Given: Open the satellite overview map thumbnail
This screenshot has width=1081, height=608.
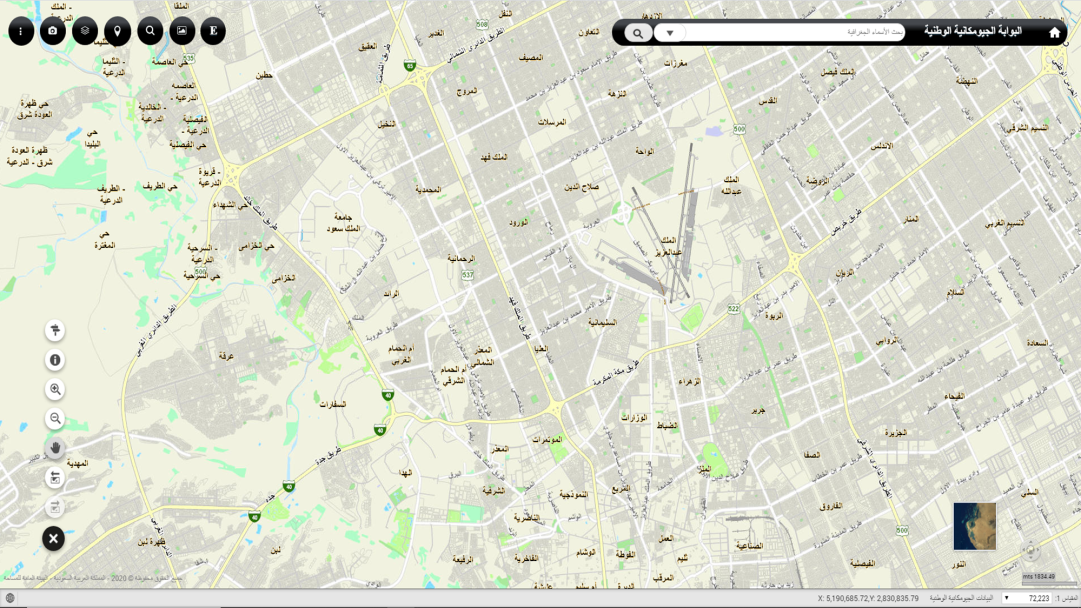Looking at the screenshot, I should [974, 527].
